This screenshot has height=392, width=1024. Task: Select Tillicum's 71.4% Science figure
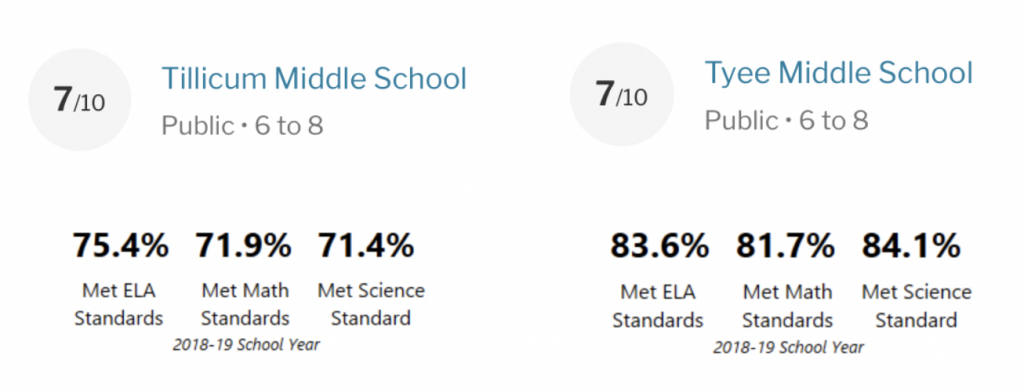point(366,246)
